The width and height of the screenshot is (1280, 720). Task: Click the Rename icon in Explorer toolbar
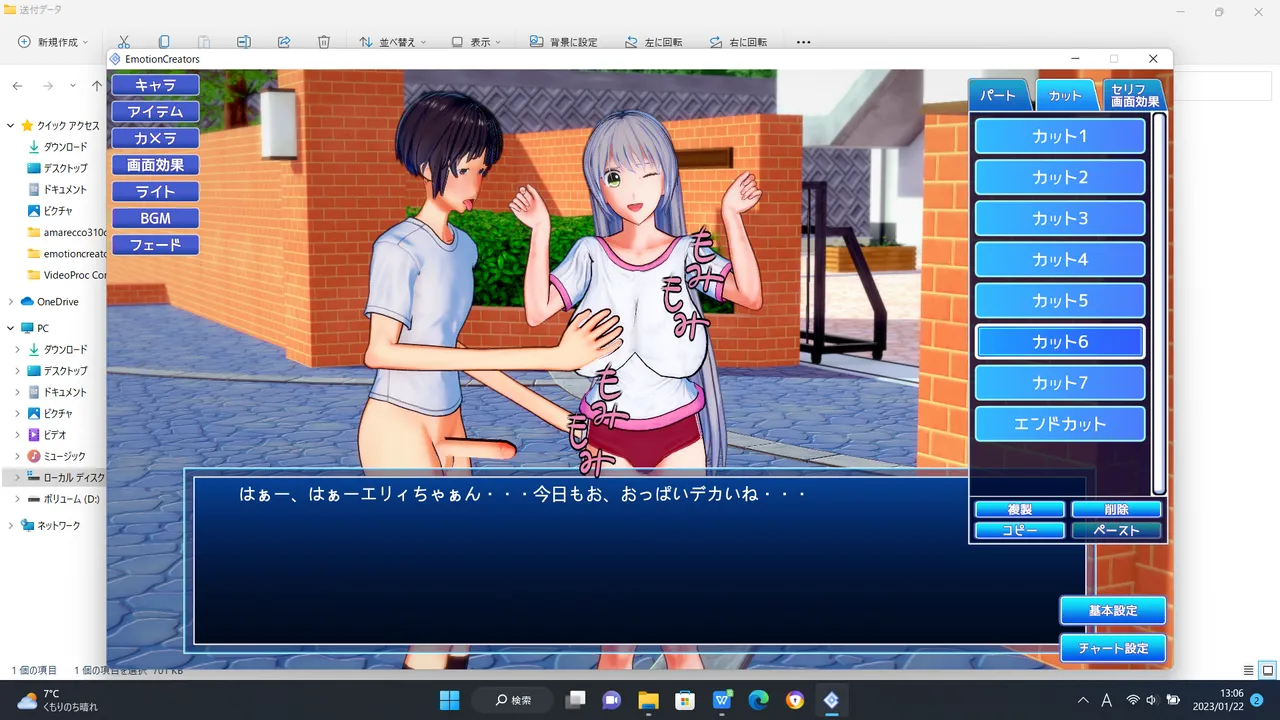[x=244, y=42]
